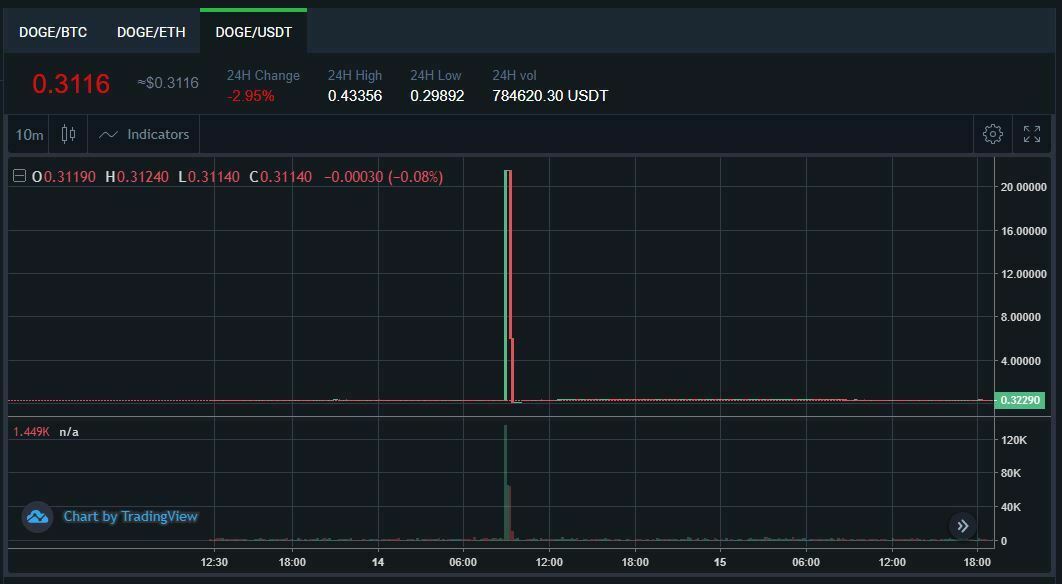Image resolution: width=1062 pixels, height=584 pixels.
Task: Click the '15' date marker on time axis
Action: pos(720,562)
